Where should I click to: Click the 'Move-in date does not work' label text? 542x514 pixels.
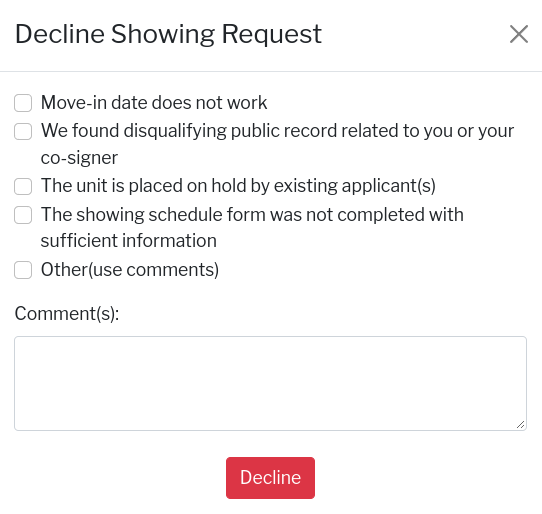click(154, 103)
